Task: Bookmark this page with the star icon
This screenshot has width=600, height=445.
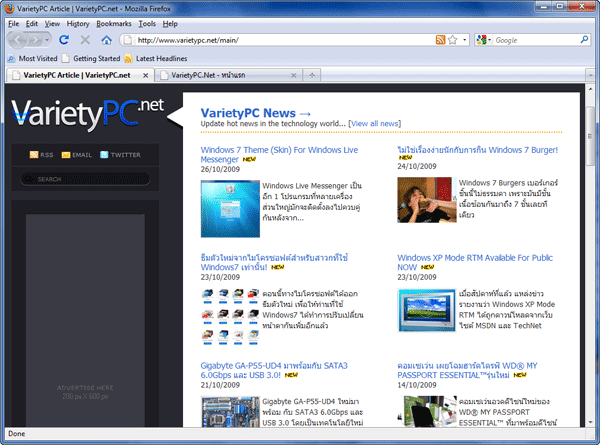Action: click(453, 40)
